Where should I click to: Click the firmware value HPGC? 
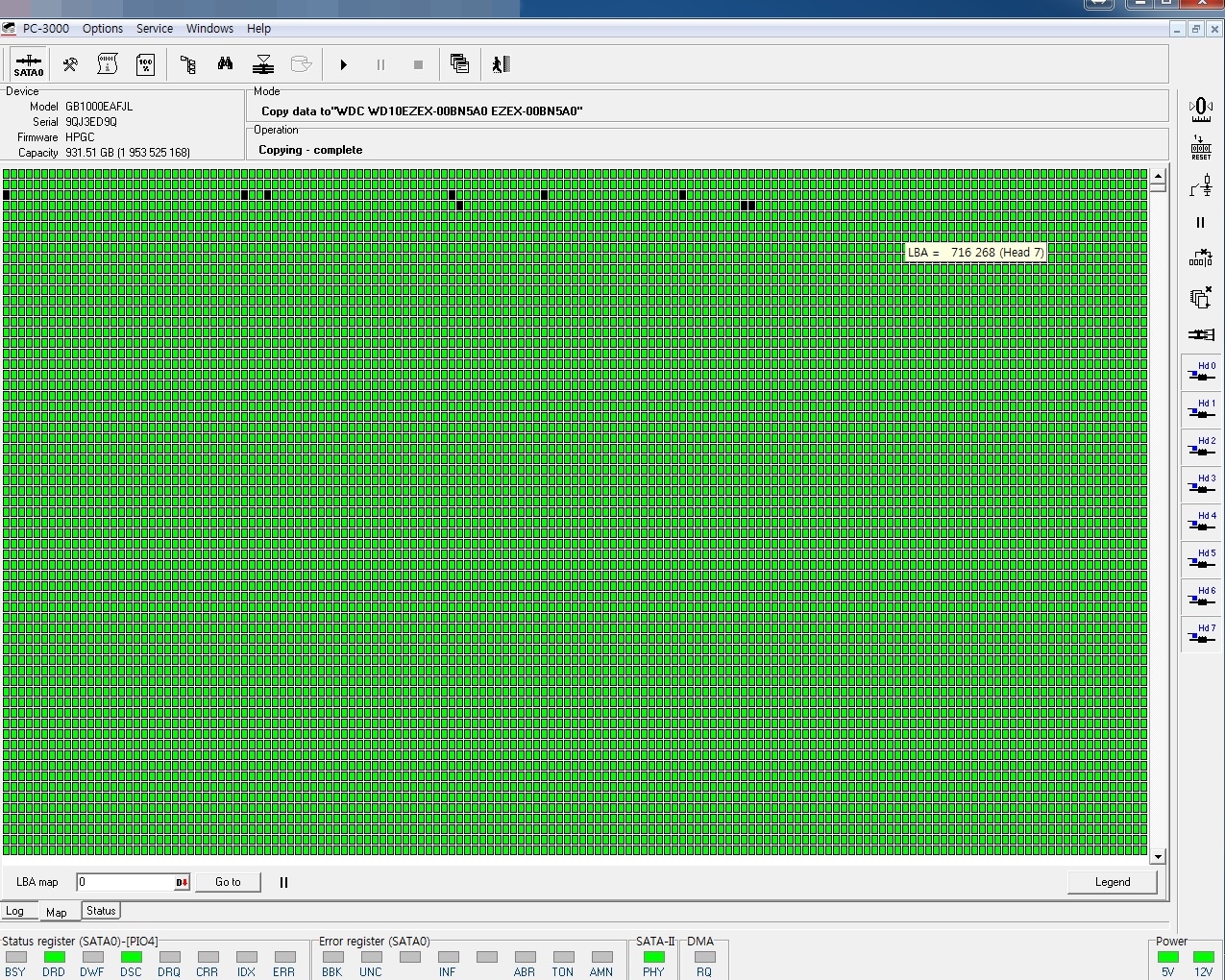click(x=80, y=137)
